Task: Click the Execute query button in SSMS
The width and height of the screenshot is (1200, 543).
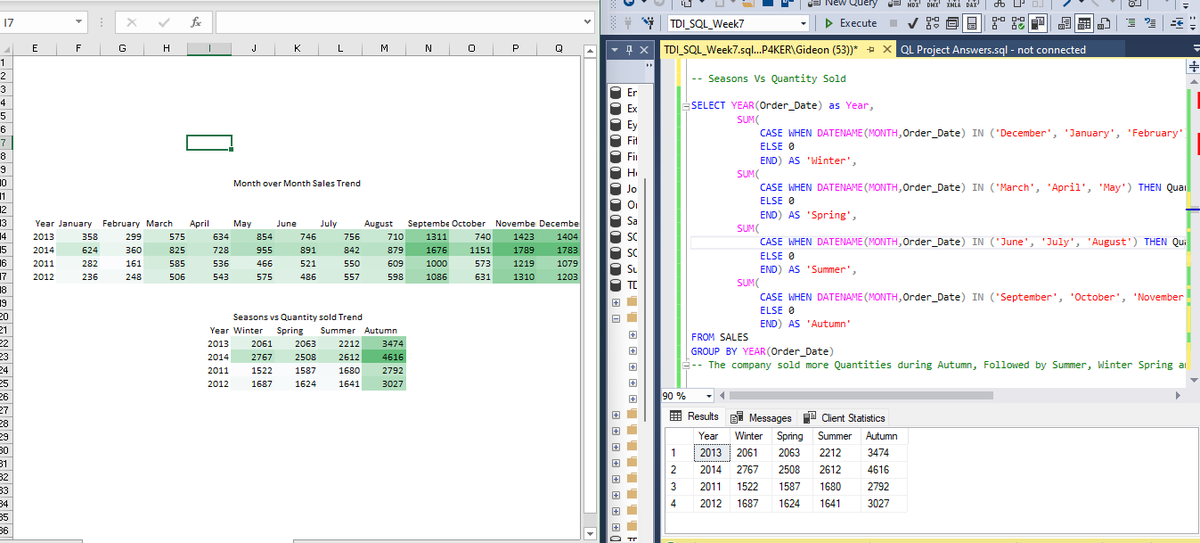Action: coord(850,23)
